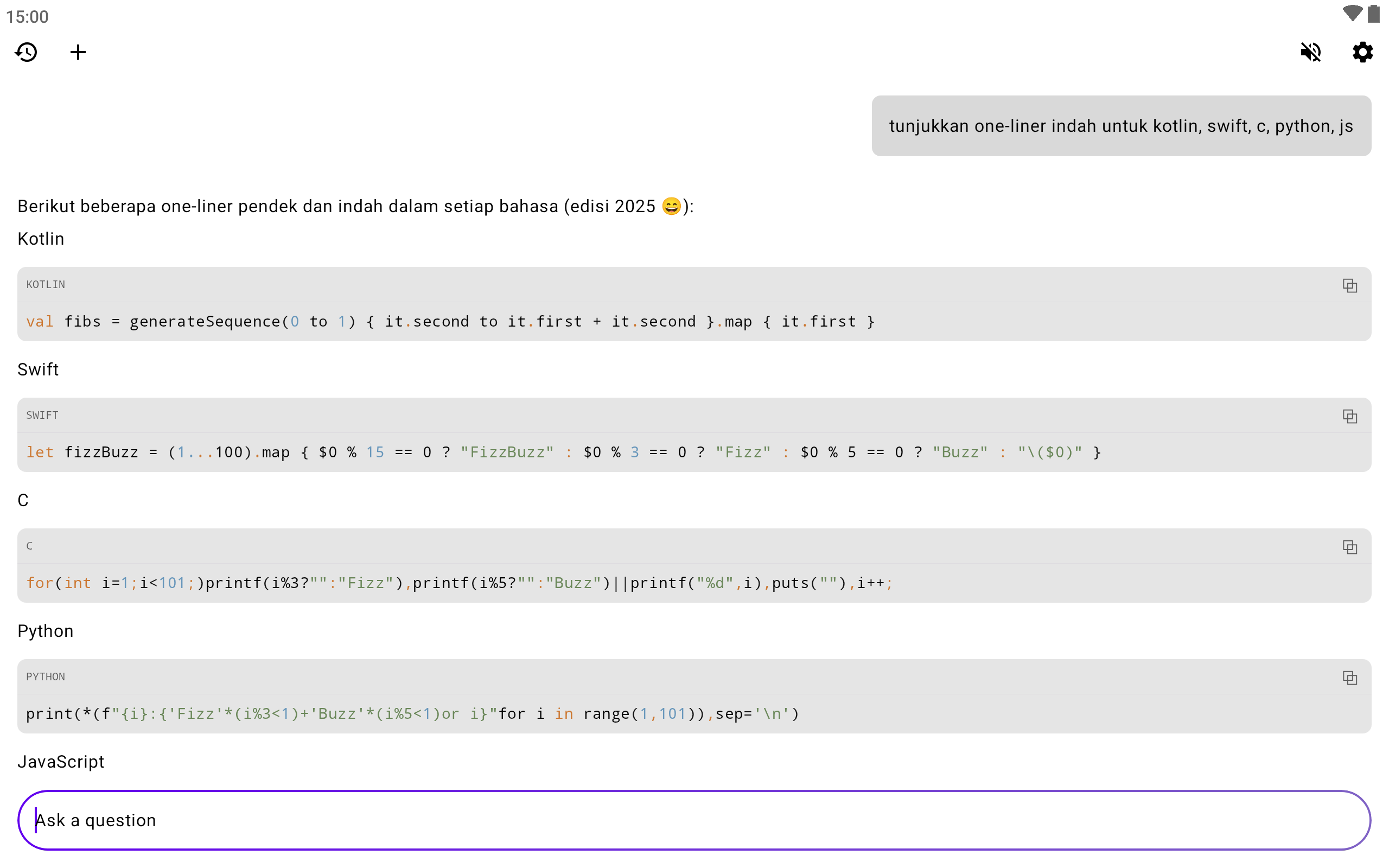Start a new chat with plus icon

tap(78, 52)
